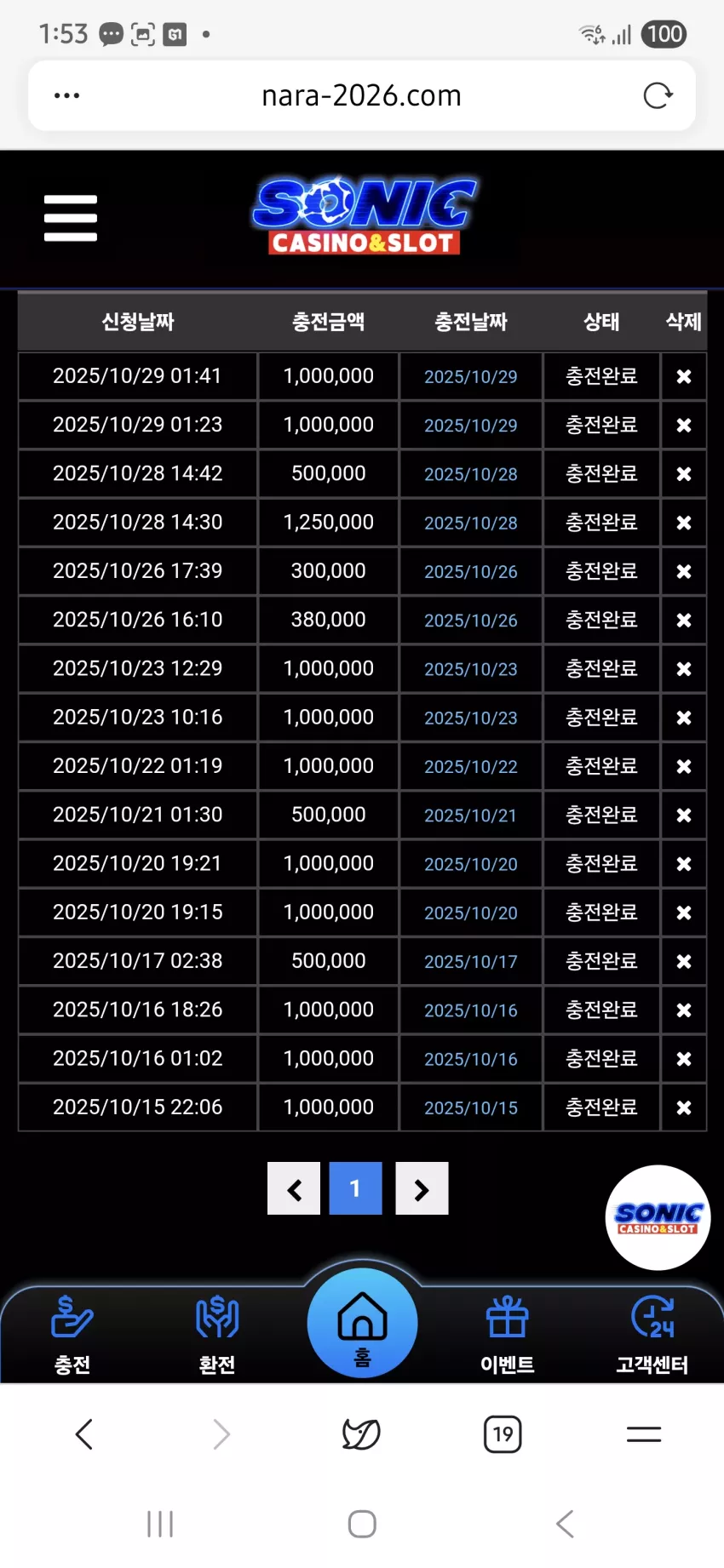This screenshot has width=724, height=1568.
Task: Tap the Sonic Casino&Slot header logo
Action: (x=365, y=216)
